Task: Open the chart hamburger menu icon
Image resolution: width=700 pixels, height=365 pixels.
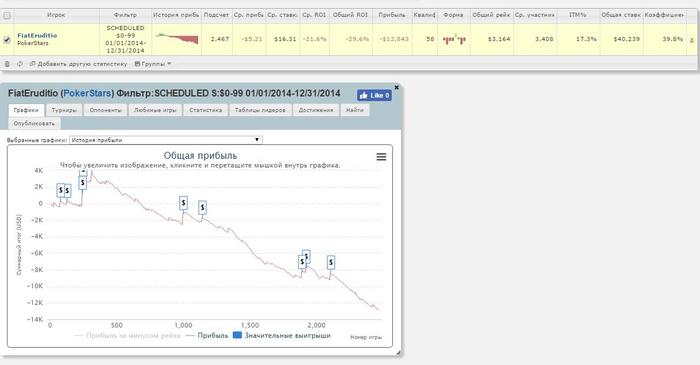Action: click(x=381, y=157)
